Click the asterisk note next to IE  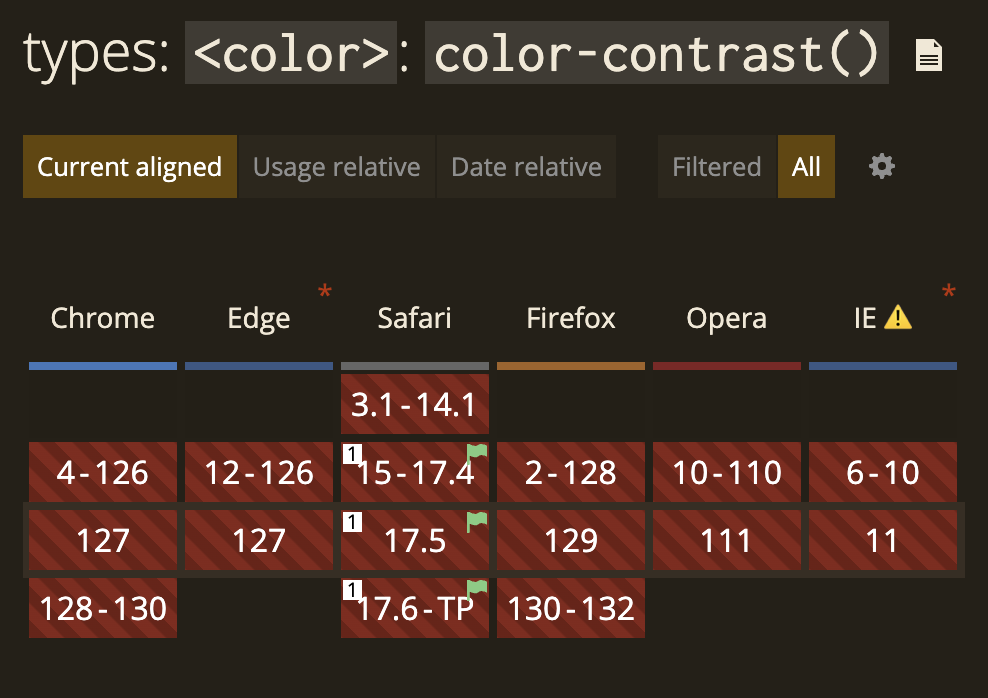948,292
